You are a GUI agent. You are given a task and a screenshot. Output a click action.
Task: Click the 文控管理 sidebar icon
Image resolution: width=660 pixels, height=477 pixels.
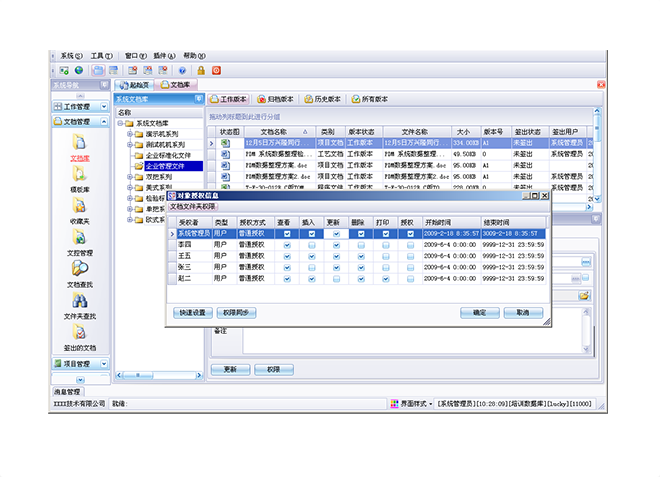point(80,240)
